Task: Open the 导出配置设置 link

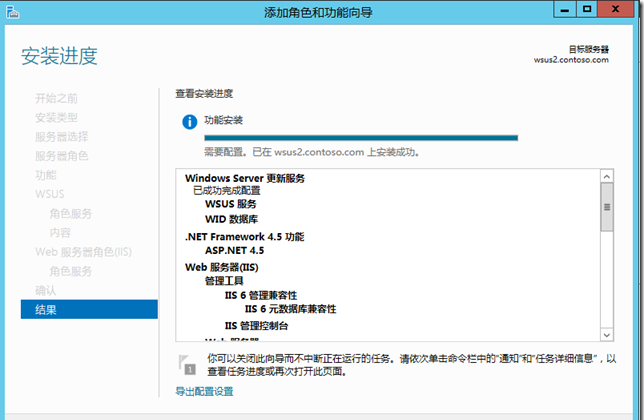Action: [x=204, y=391]
